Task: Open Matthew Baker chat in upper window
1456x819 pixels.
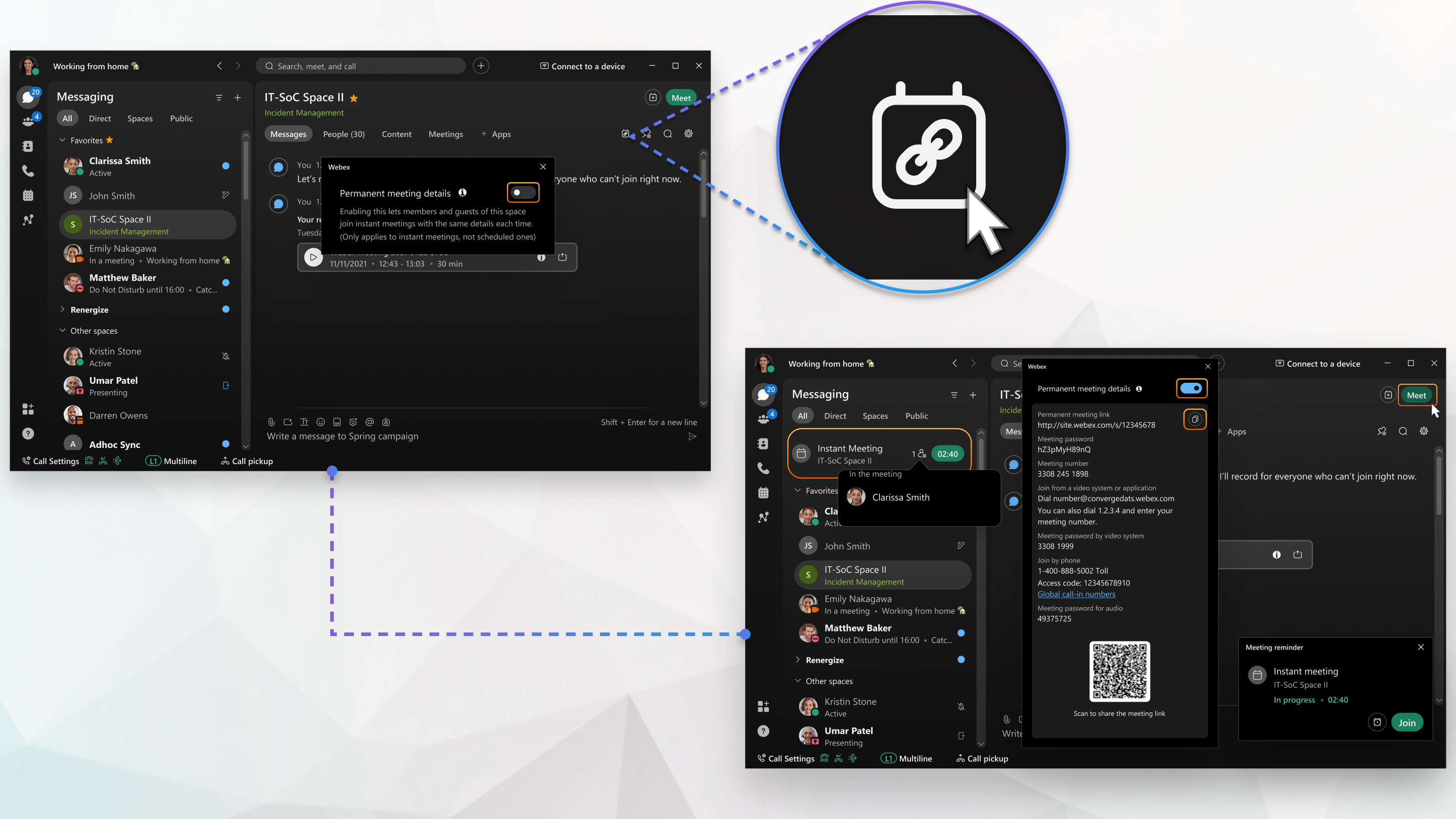Action: (x=148, y=283)
